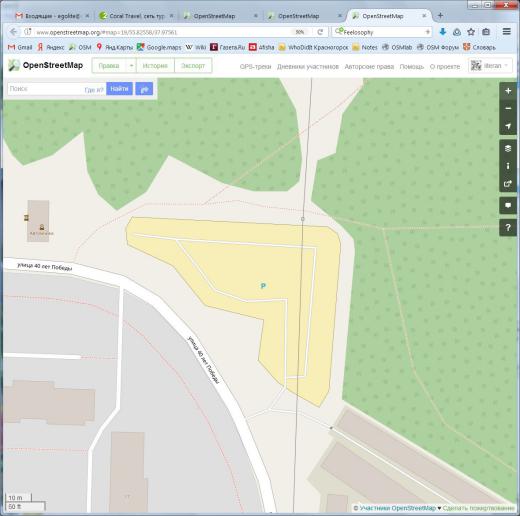Open the share map panel
The height and width of the screenshot is (516, 520).
pyautogui.click(x=508, y=184)
